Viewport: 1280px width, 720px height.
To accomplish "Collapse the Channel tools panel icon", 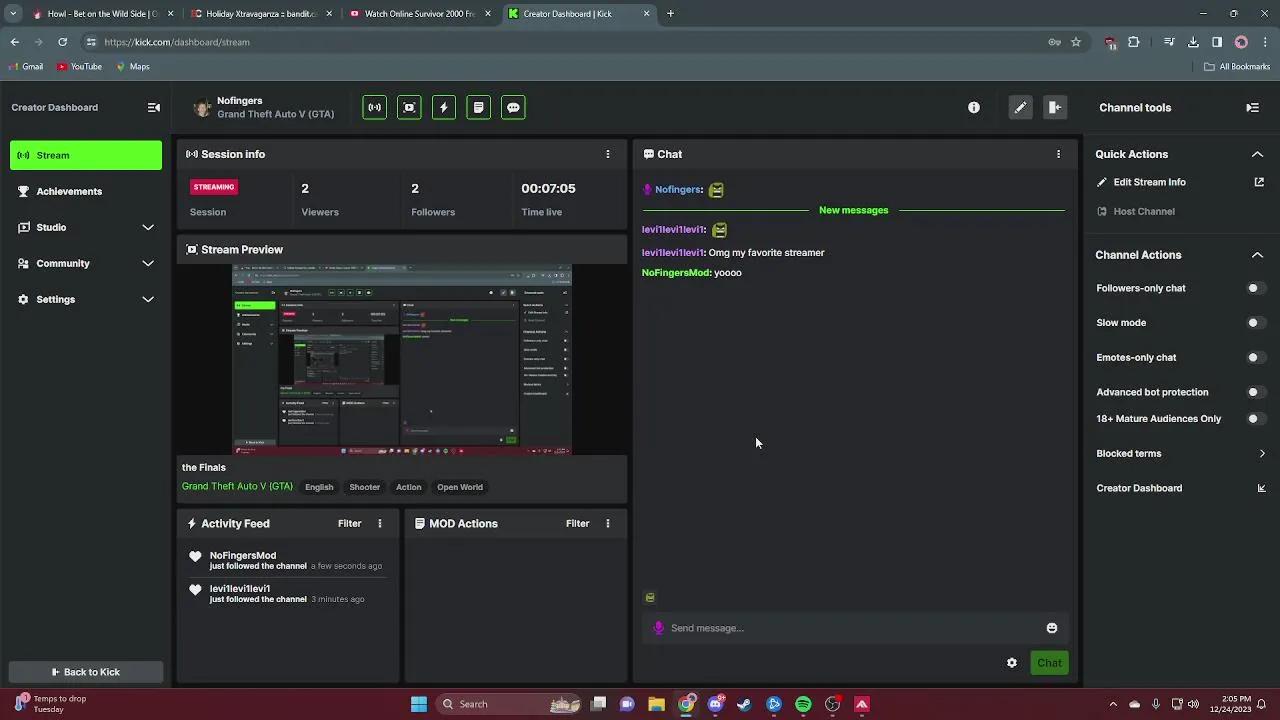I will (1253, 107).
